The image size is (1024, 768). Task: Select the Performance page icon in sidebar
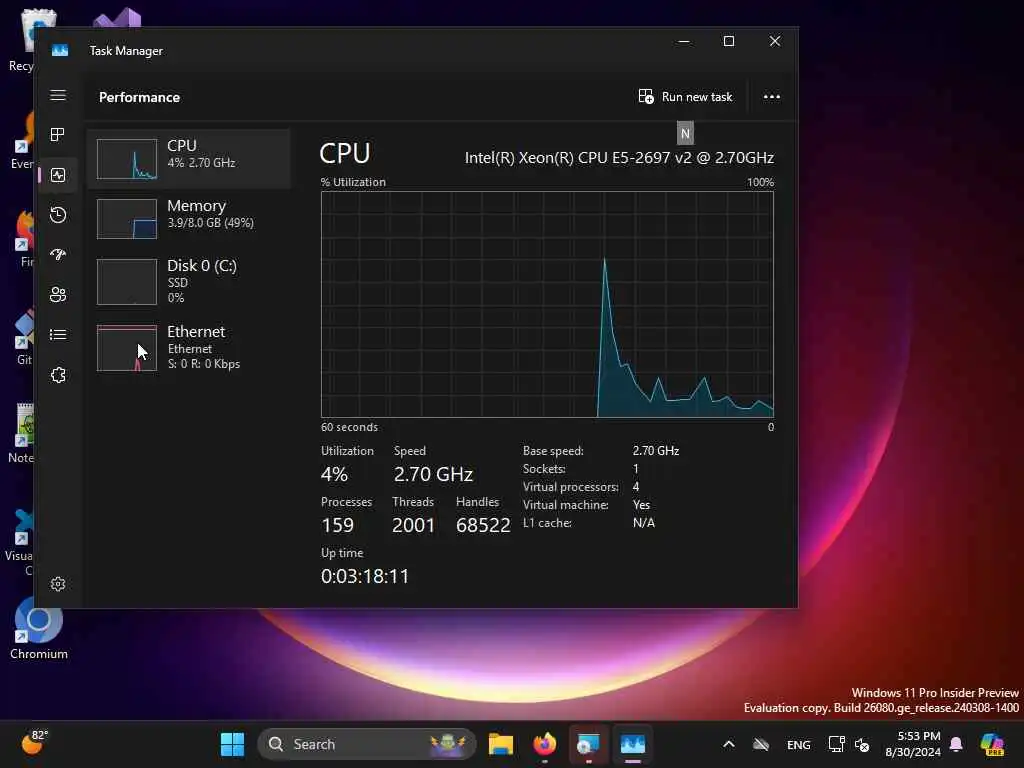point(58,175)
